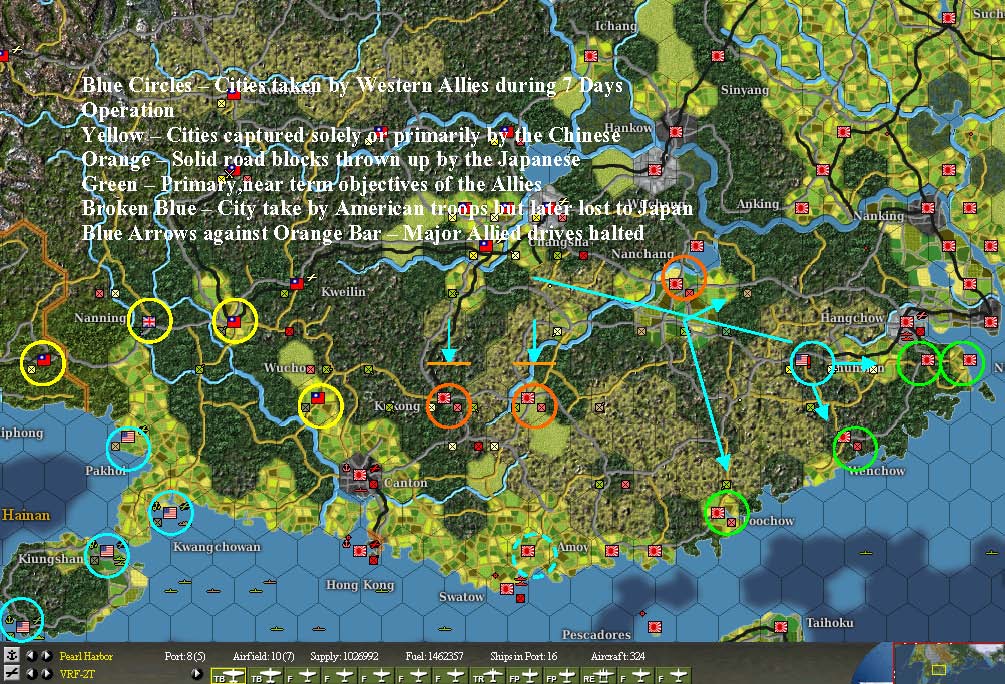Click the Japanese flag at Sinyang
The width and height of the screenshot is (1005, 684).
coord(718,56)
